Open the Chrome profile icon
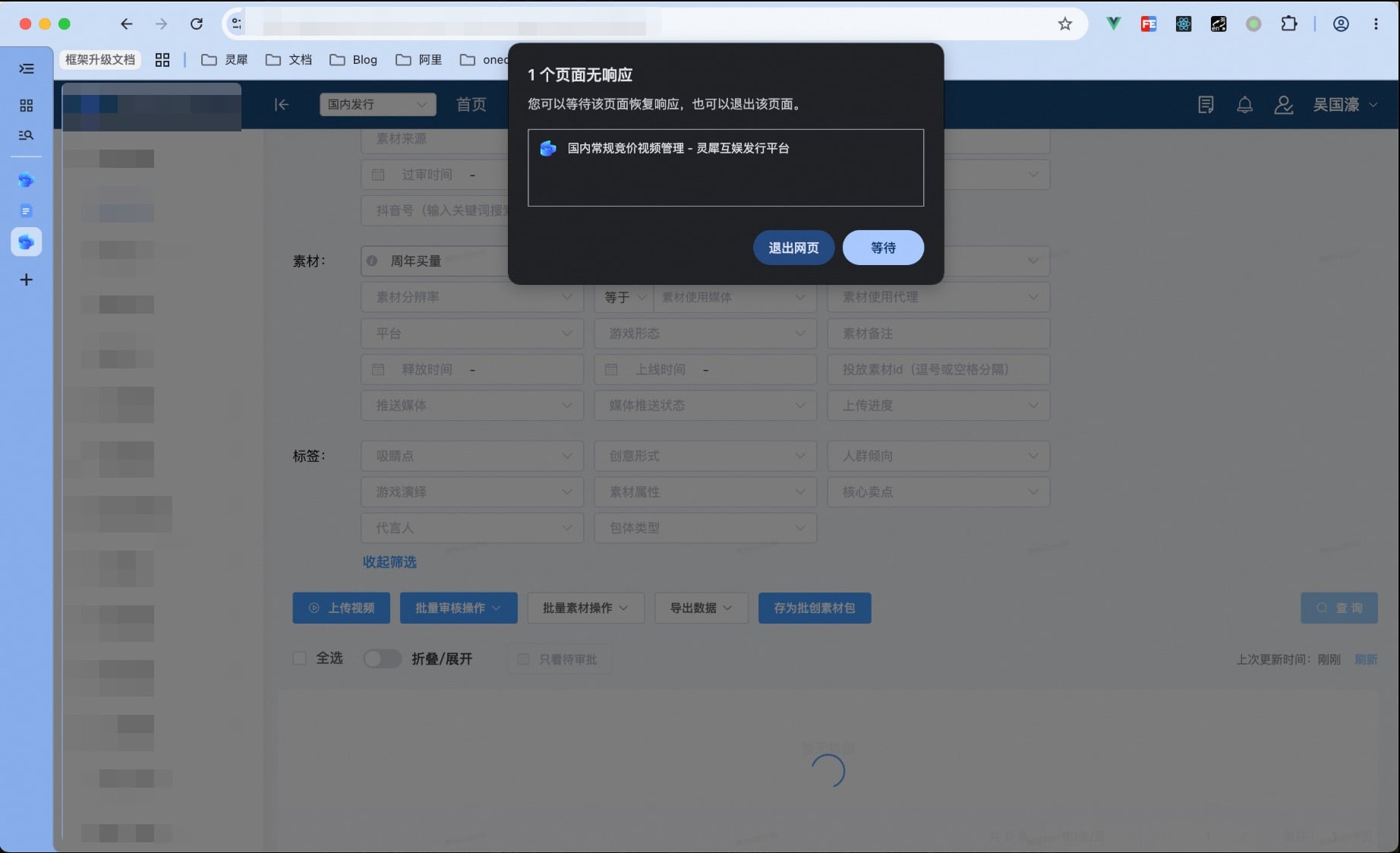The height and width of the screenshot is (853, 1400). [x=1342, y=24]
